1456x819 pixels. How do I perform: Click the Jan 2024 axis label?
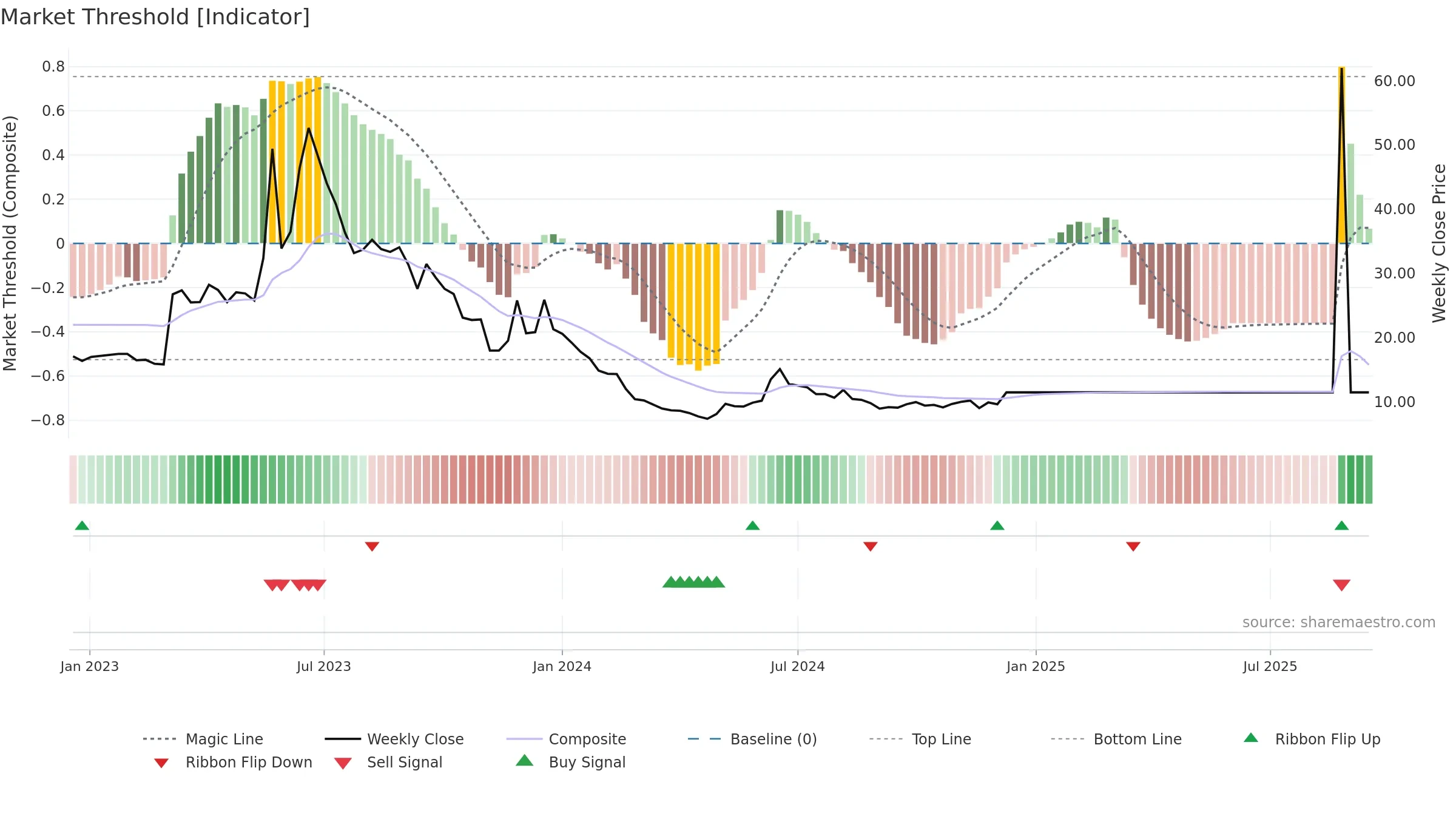pos(562,666)
